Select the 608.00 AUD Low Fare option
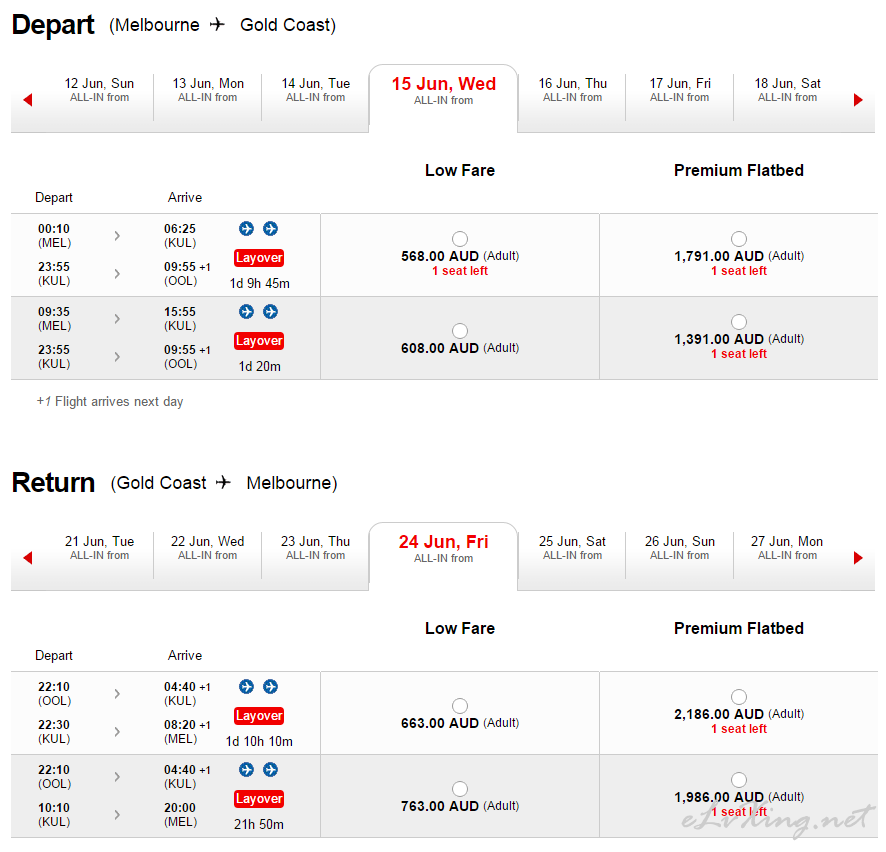The width and height of the screenshot is (886, 852). click(460, 331)
